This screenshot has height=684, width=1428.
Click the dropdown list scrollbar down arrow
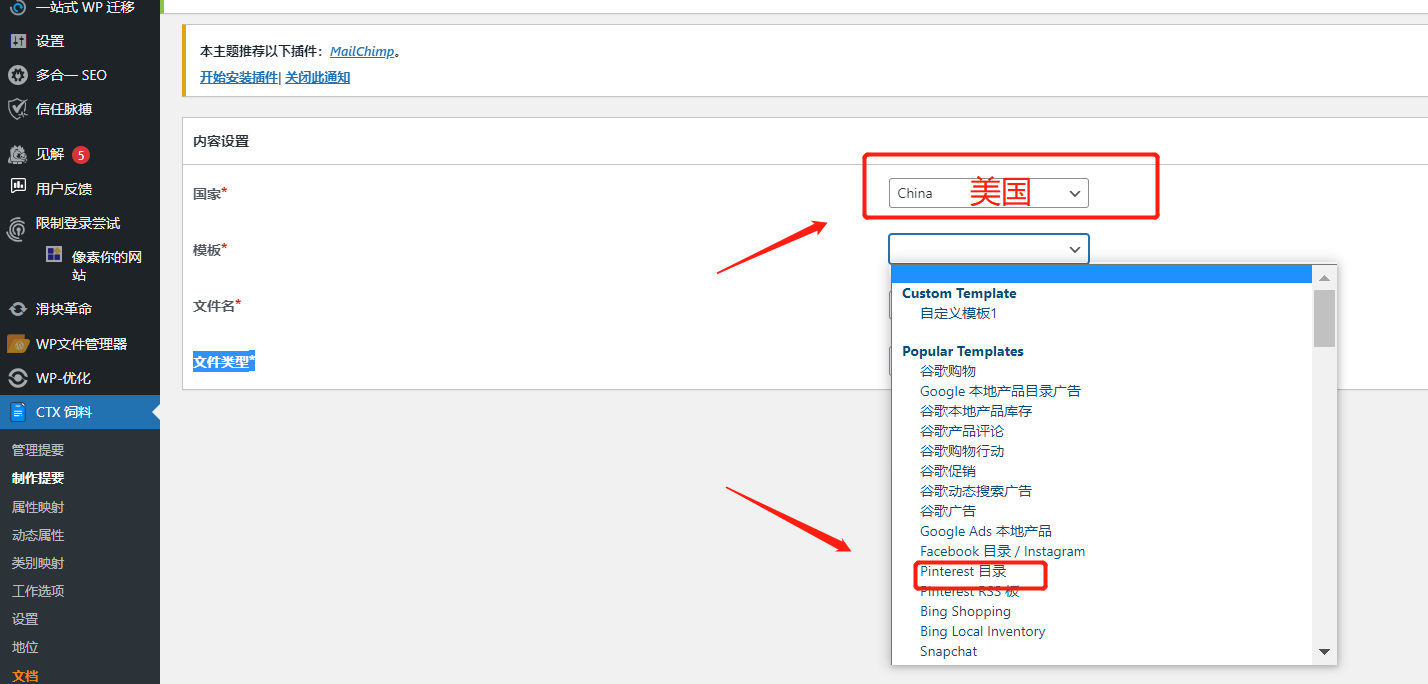click(1324, 652)
